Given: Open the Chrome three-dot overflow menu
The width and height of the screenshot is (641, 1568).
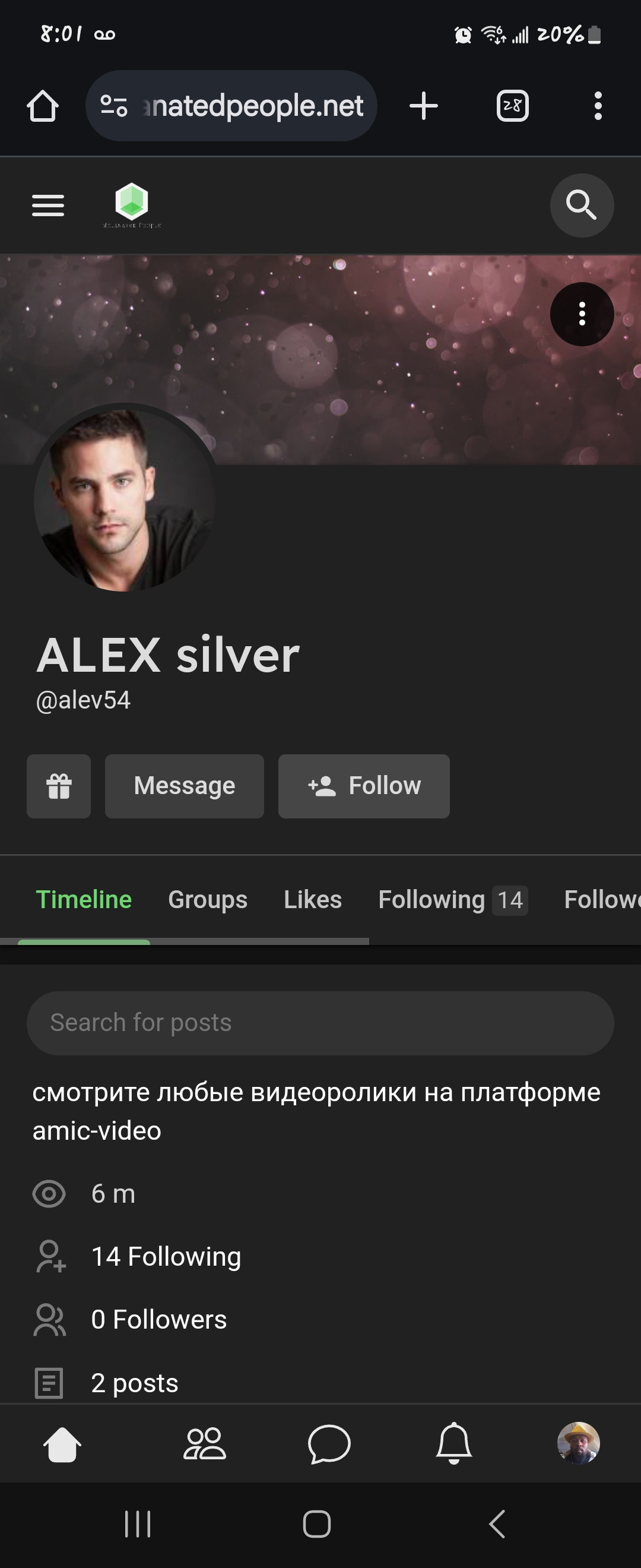Looking at the screenshot, I should click(x=598, y=106).
